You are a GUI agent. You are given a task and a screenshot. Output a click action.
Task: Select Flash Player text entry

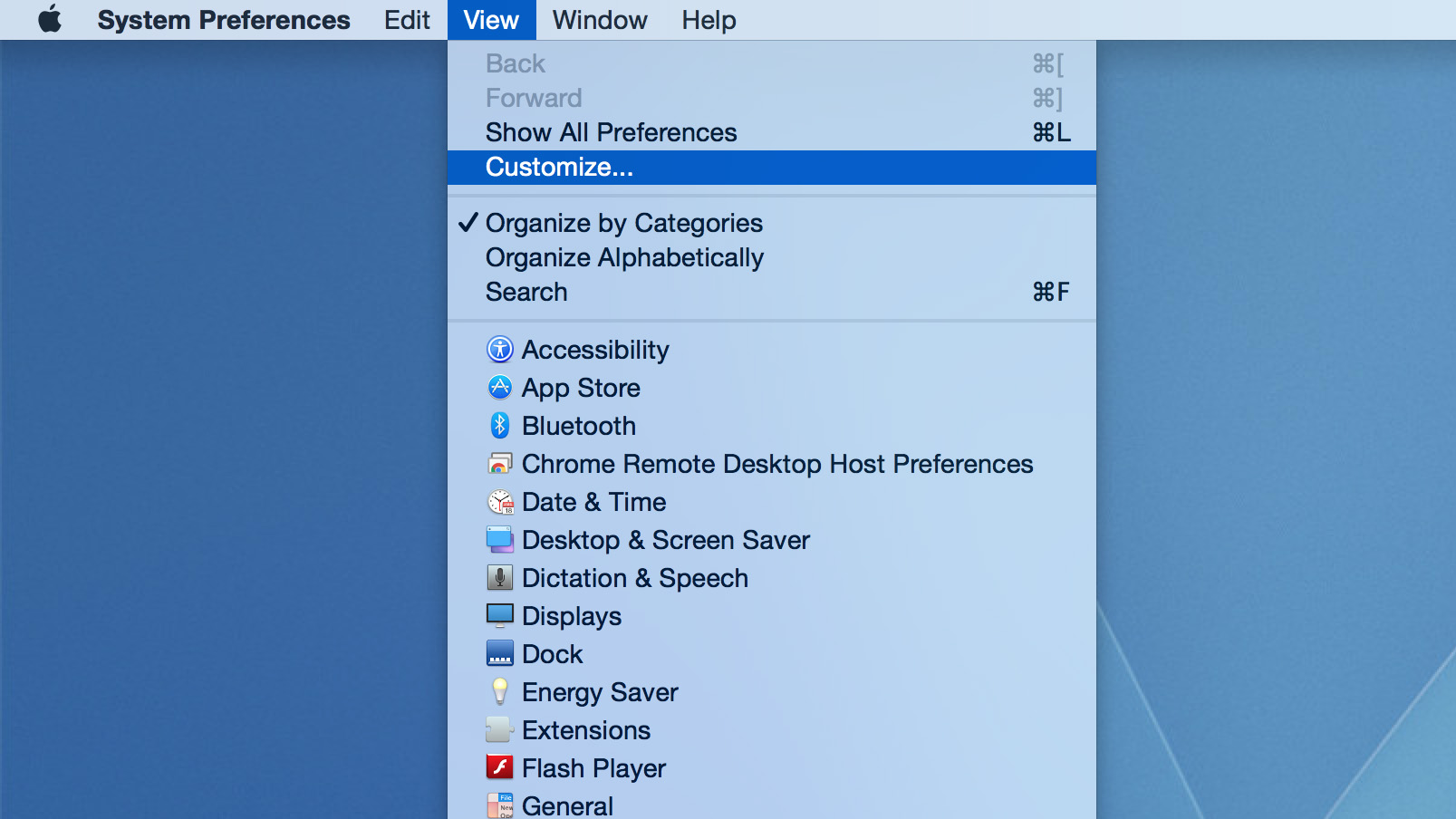pos(593,768)
